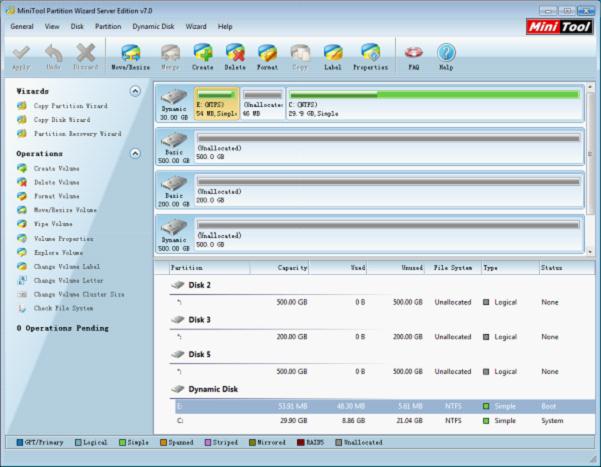Select Disk 3 200.00 GB unallocated row
Screen dimensions: 601x467
(x=383, y=337)
